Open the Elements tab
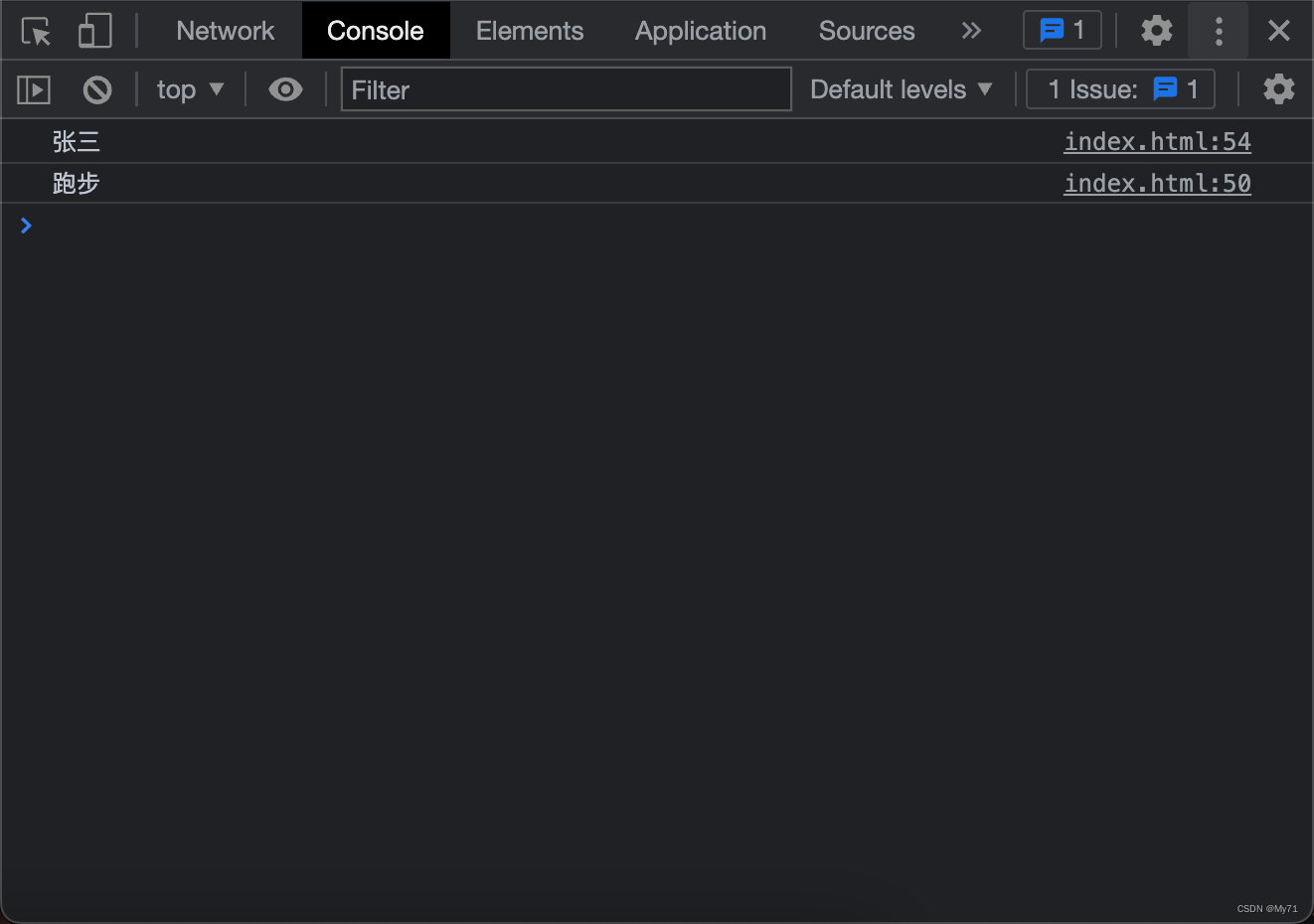Screen dimensions: 1314x924 (529, 31)
